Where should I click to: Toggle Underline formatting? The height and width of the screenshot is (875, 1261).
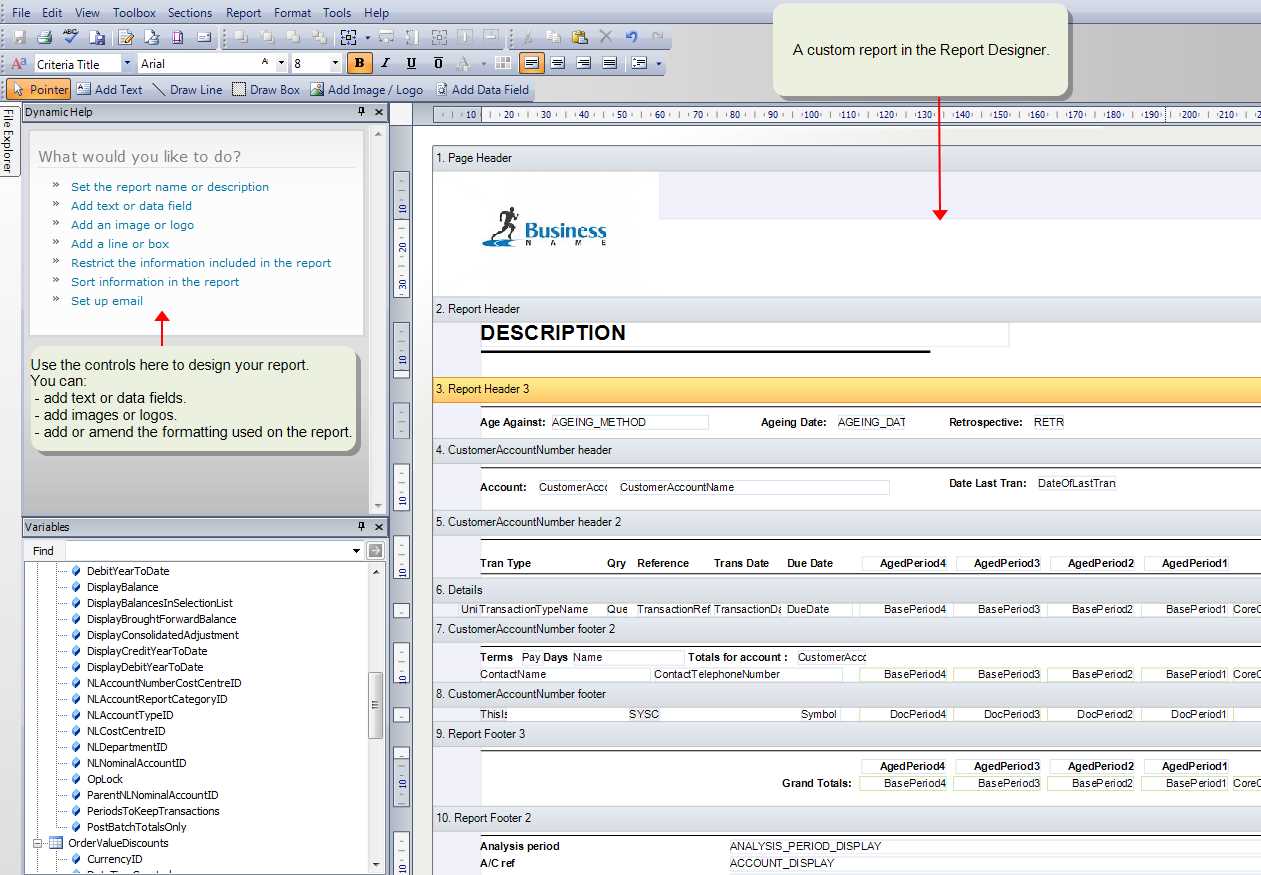(411, 63)
